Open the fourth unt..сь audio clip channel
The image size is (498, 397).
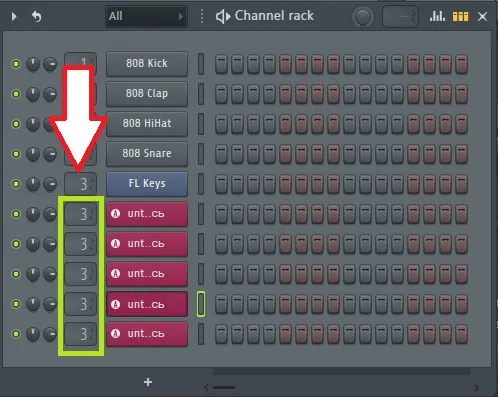tap(147, 304)
